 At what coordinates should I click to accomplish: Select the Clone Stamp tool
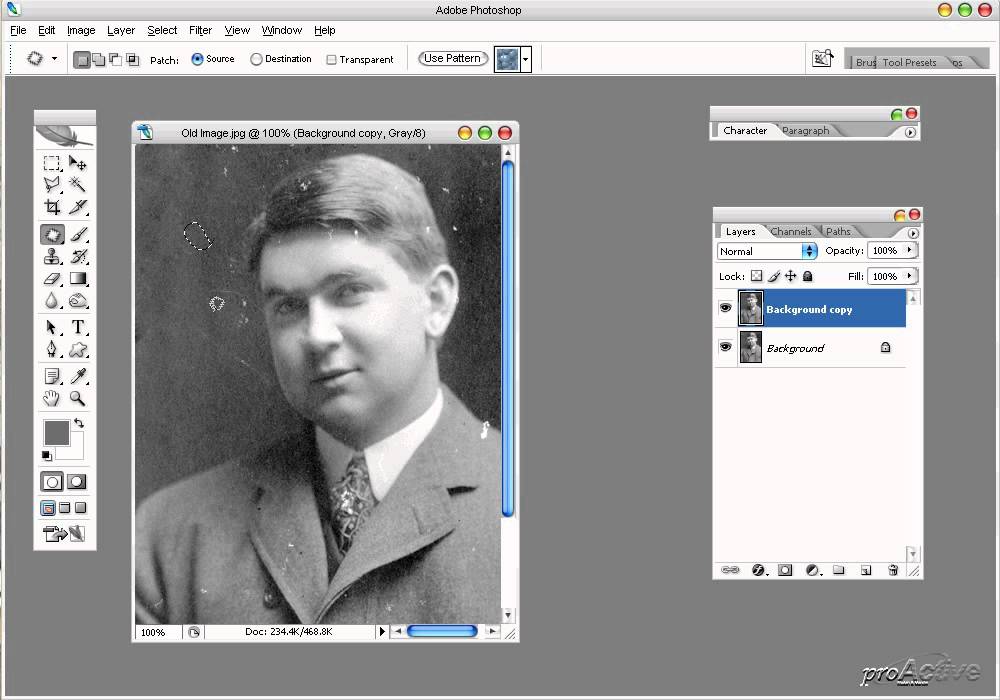(52, 256)
